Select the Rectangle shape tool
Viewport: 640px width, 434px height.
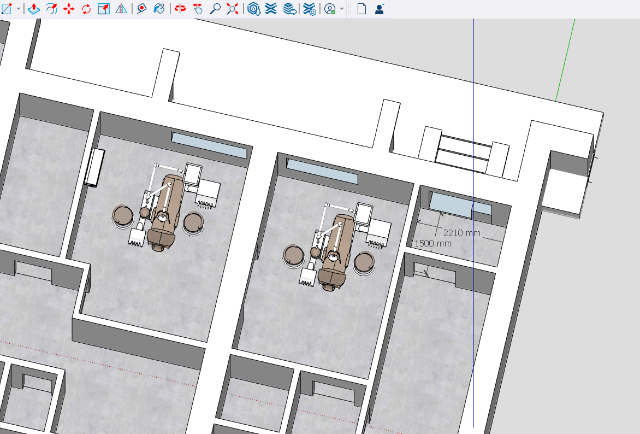coord(5,9)
